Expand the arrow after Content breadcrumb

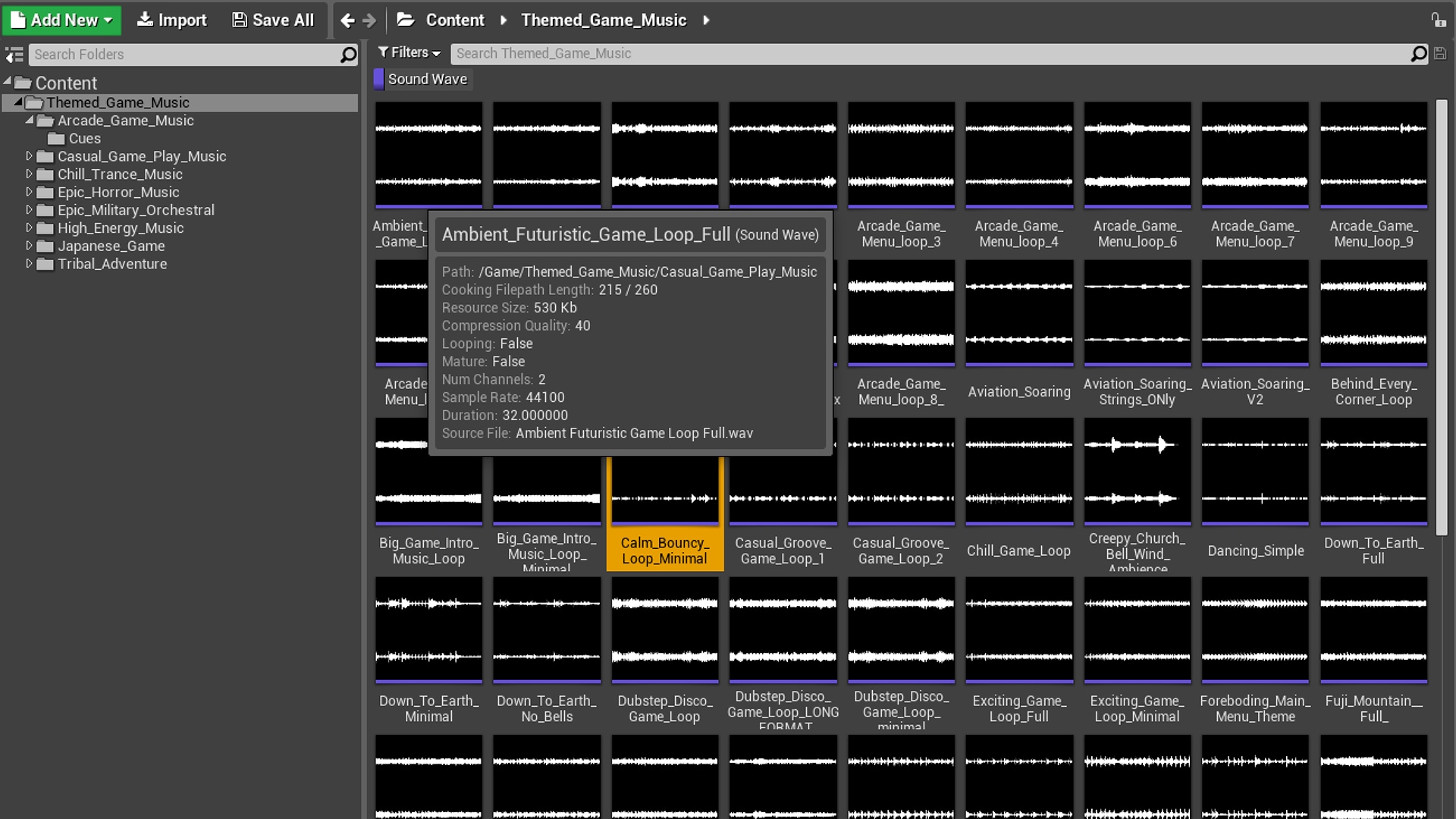(x=504, y=20)
